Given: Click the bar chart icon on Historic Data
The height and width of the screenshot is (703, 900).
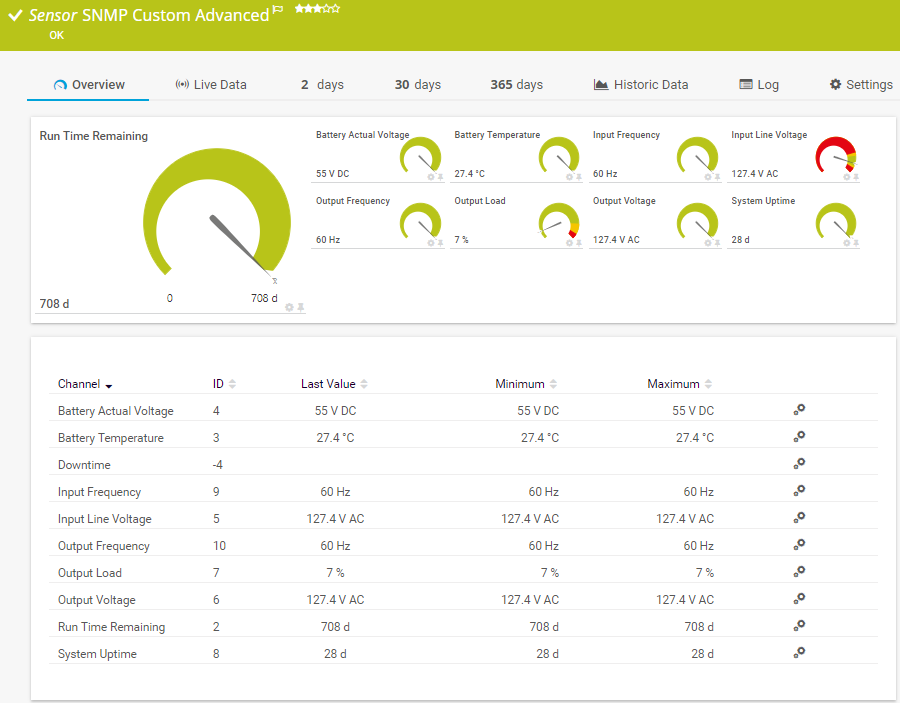Looking at the screenshot, I should point(600,84).
